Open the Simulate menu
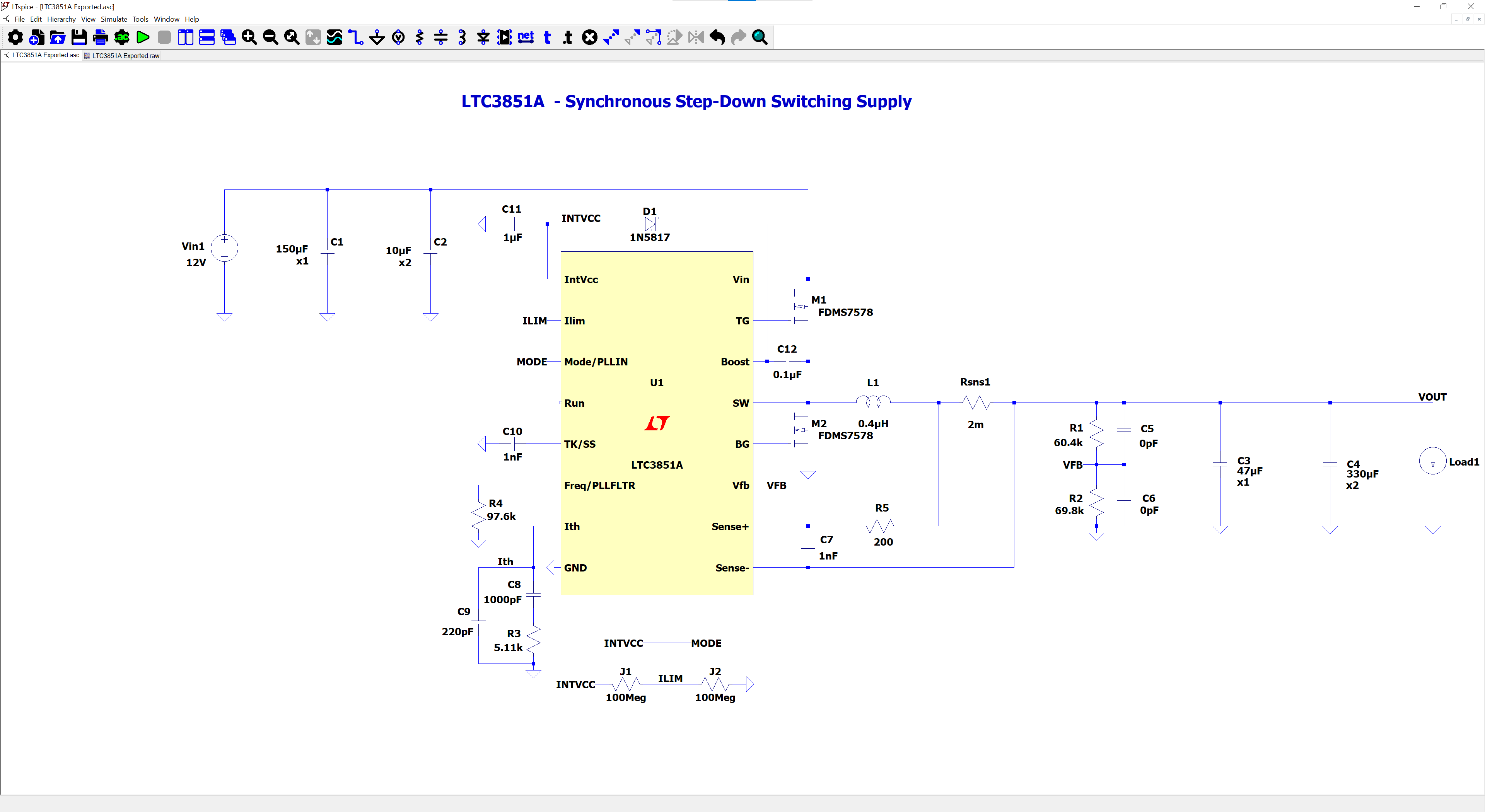The height and width of the screenshot is (812, 1485). [x=114, y=19]
